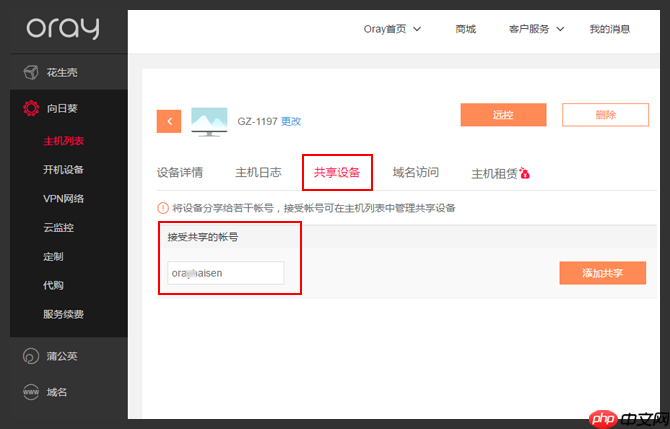Image resolution: width=670 pixels, height=429 pixels.
Task: Click the 更改 link next to GZ-1197
Action: click(x=291, y=121)
